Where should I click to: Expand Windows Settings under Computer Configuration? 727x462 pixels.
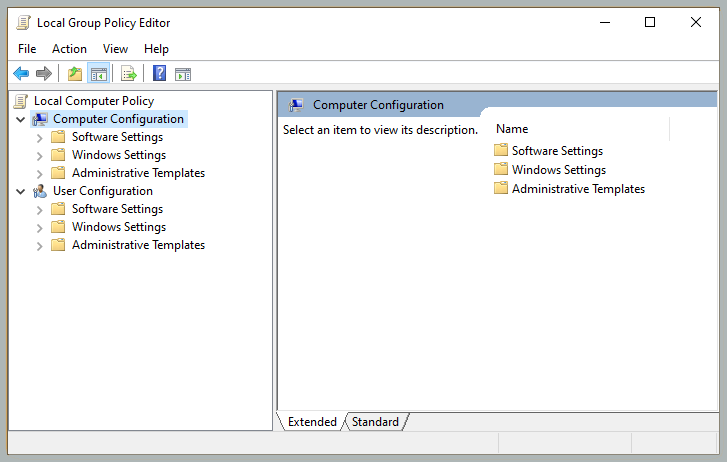39,156
